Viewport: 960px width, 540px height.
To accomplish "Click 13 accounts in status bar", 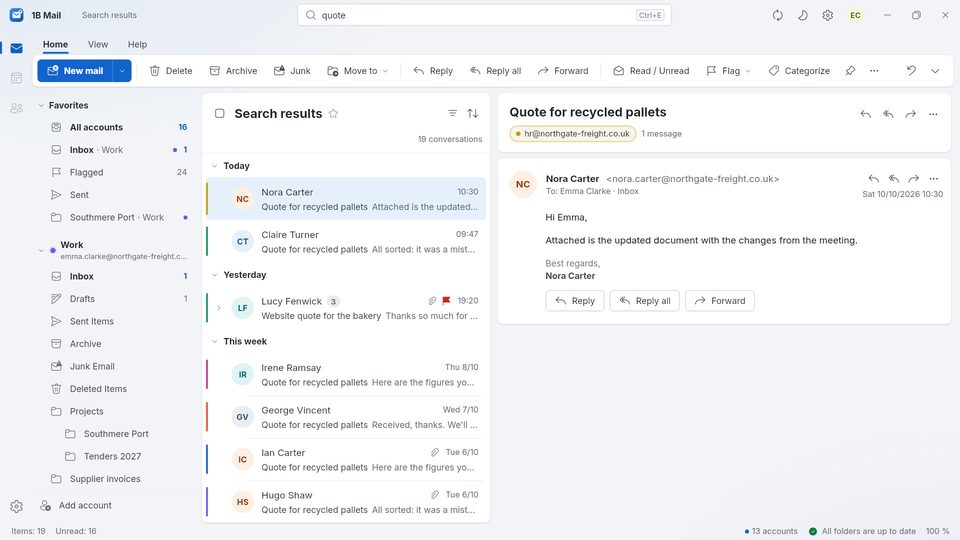I will (771, 531).
